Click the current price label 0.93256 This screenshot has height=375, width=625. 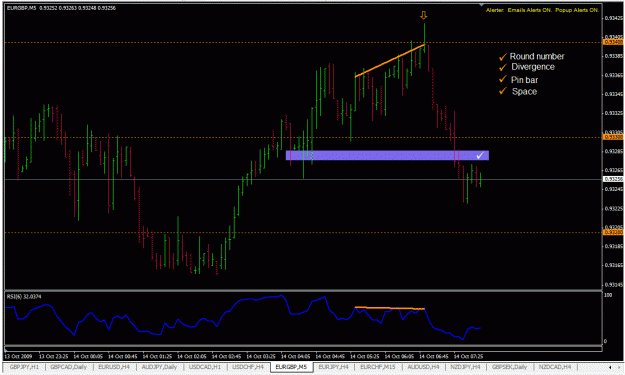click(613, 179)
